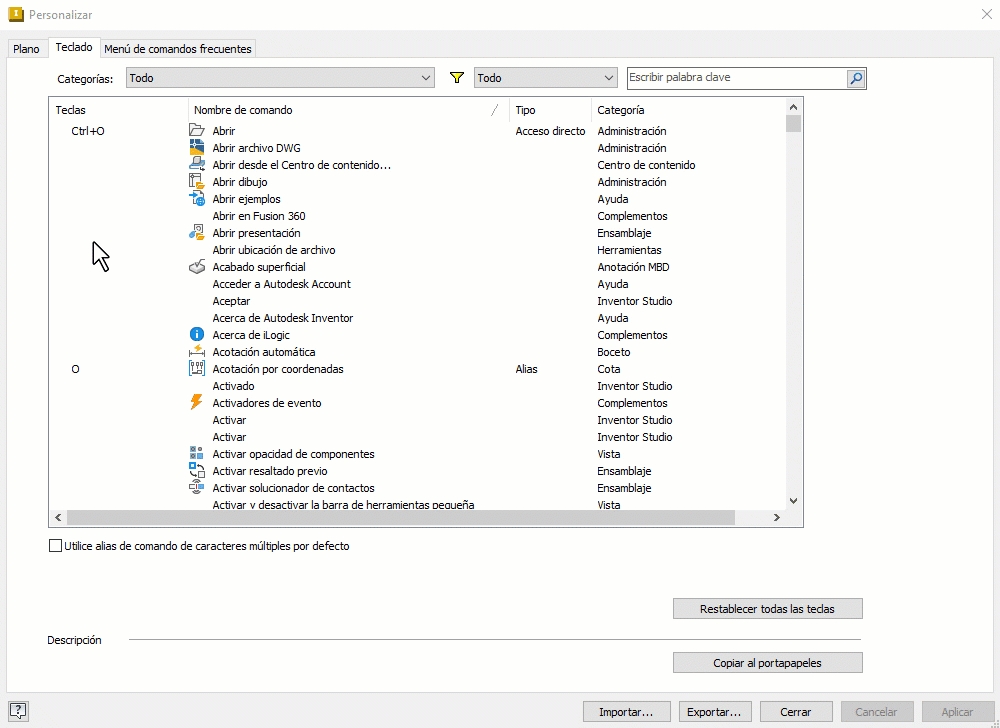Click the Importar button
Viewport: 1000px width, 728px height.
[x=626, y=712]
